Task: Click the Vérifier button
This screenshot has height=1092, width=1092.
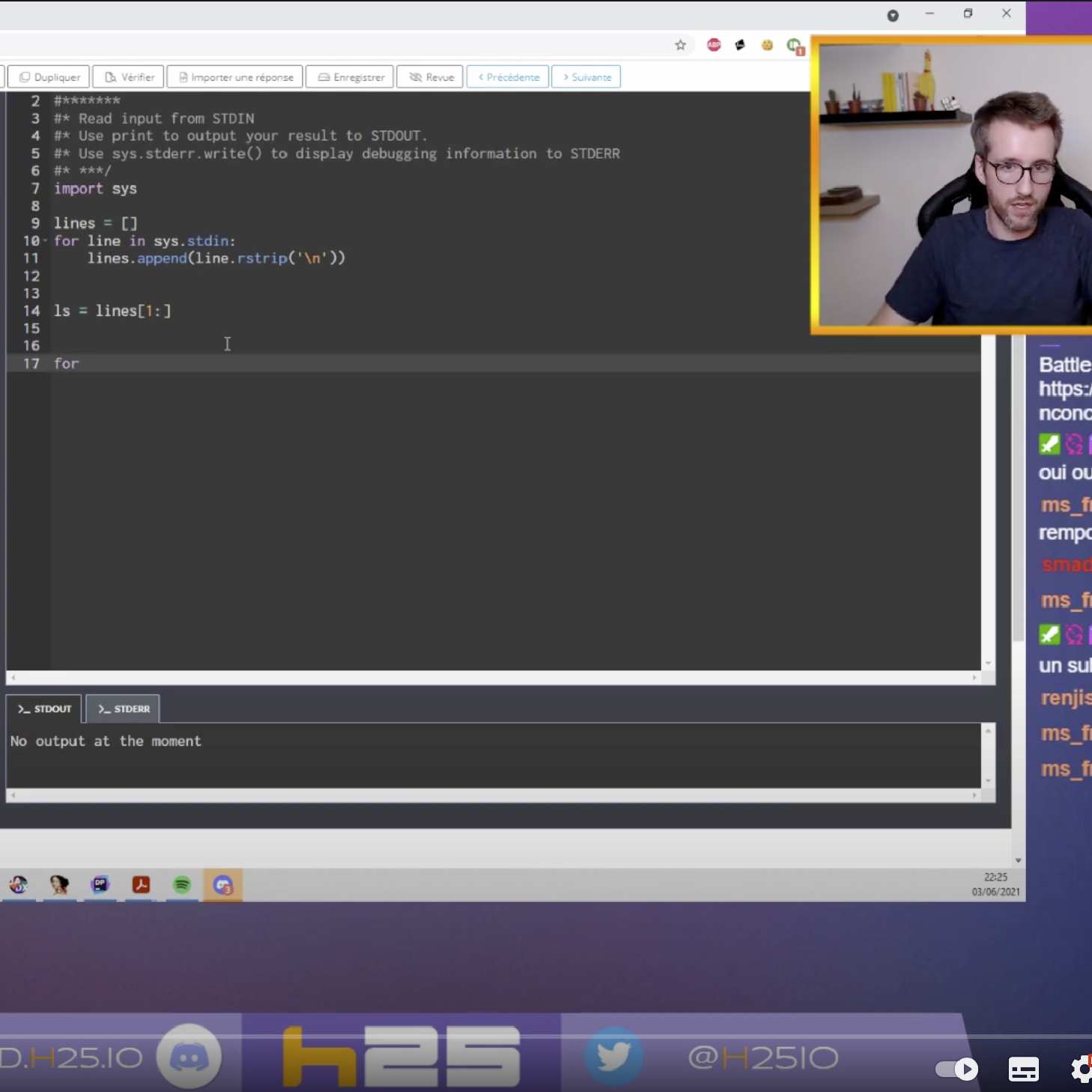Action: coord(129,77)
